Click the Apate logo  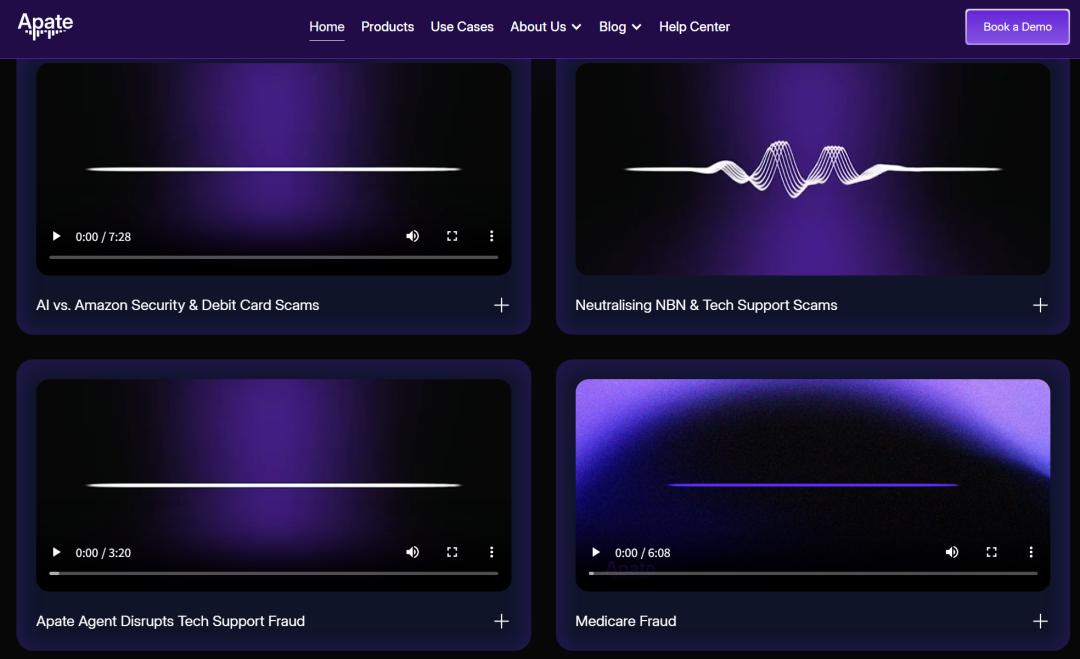coord(45,26)
